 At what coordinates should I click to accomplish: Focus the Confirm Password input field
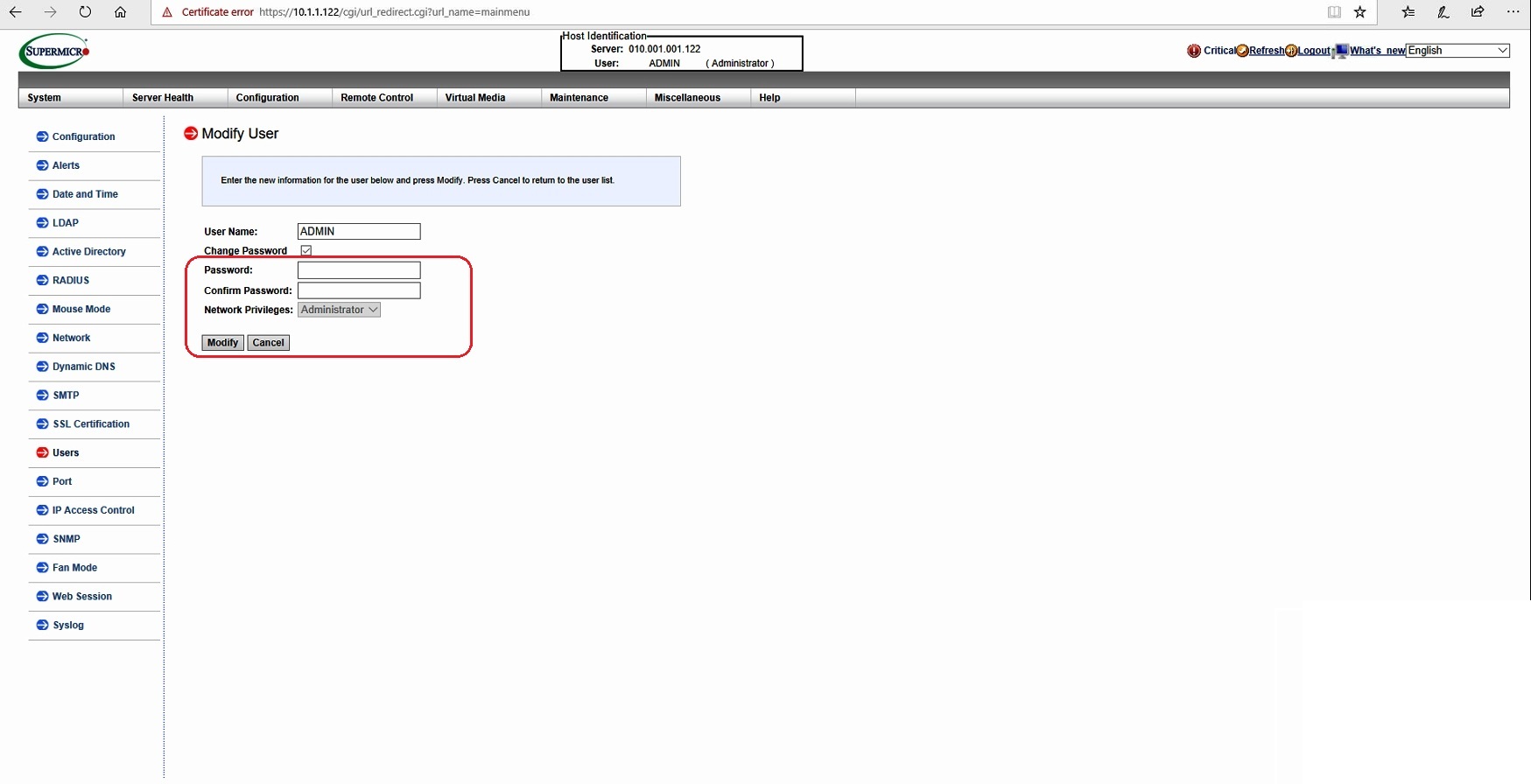(359, 290)
